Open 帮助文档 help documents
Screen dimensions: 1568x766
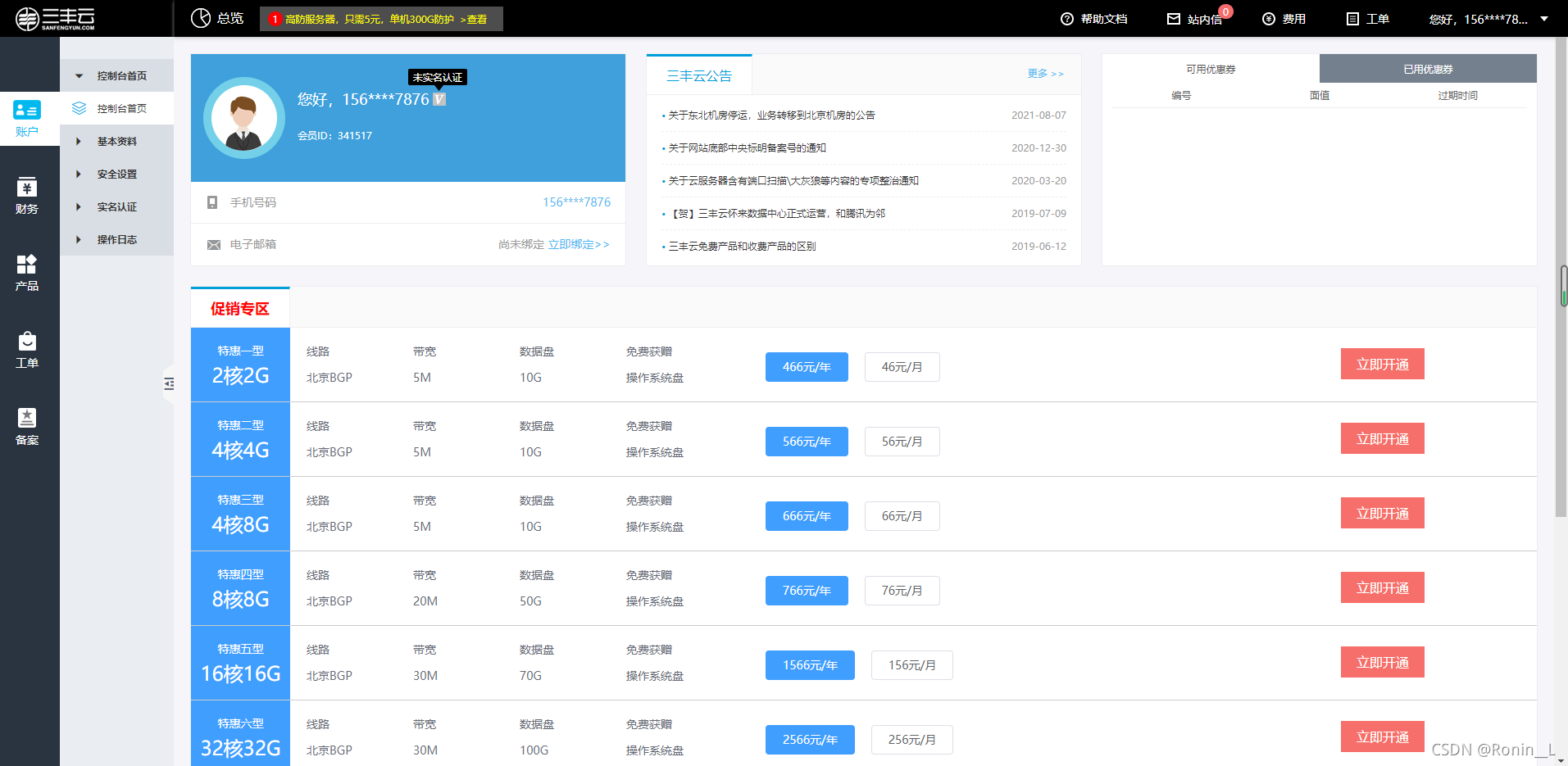click(x=1093, y=19)
